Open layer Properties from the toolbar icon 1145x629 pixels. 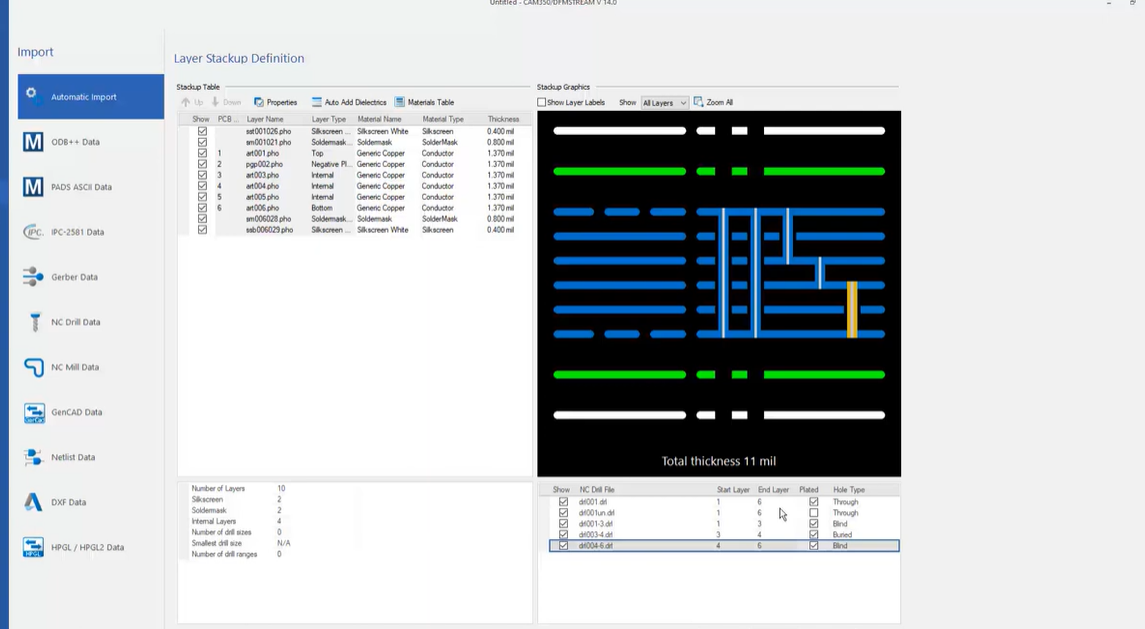[x=259, y=102]
